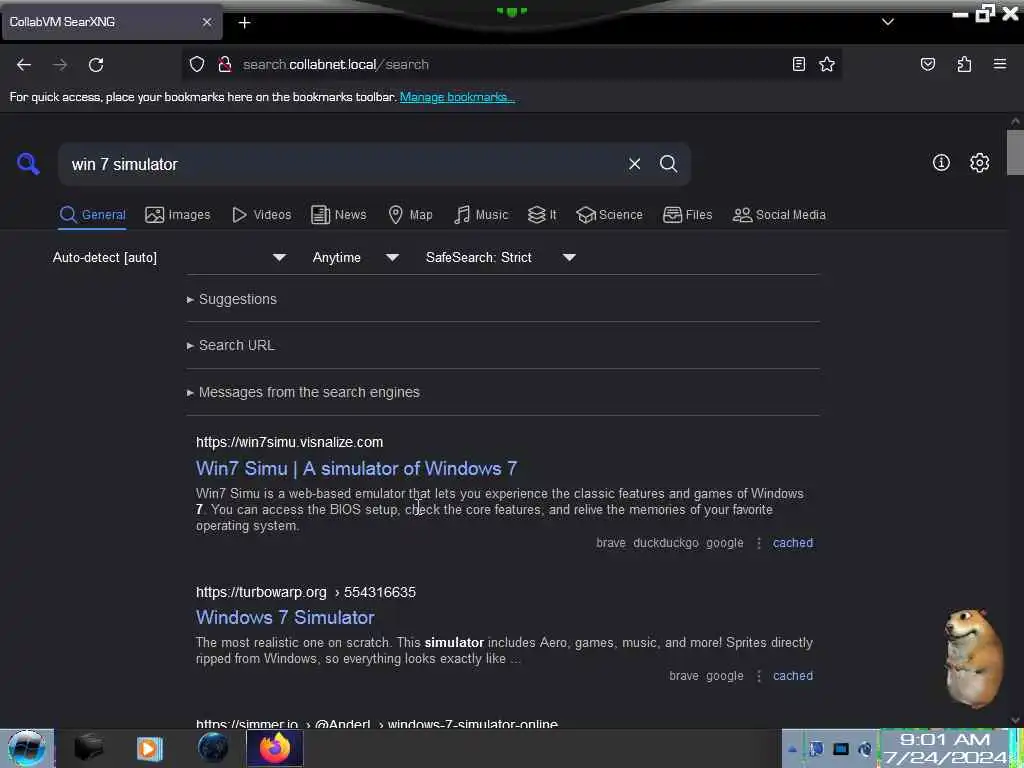Click the volume speaker tray icon

865,749
